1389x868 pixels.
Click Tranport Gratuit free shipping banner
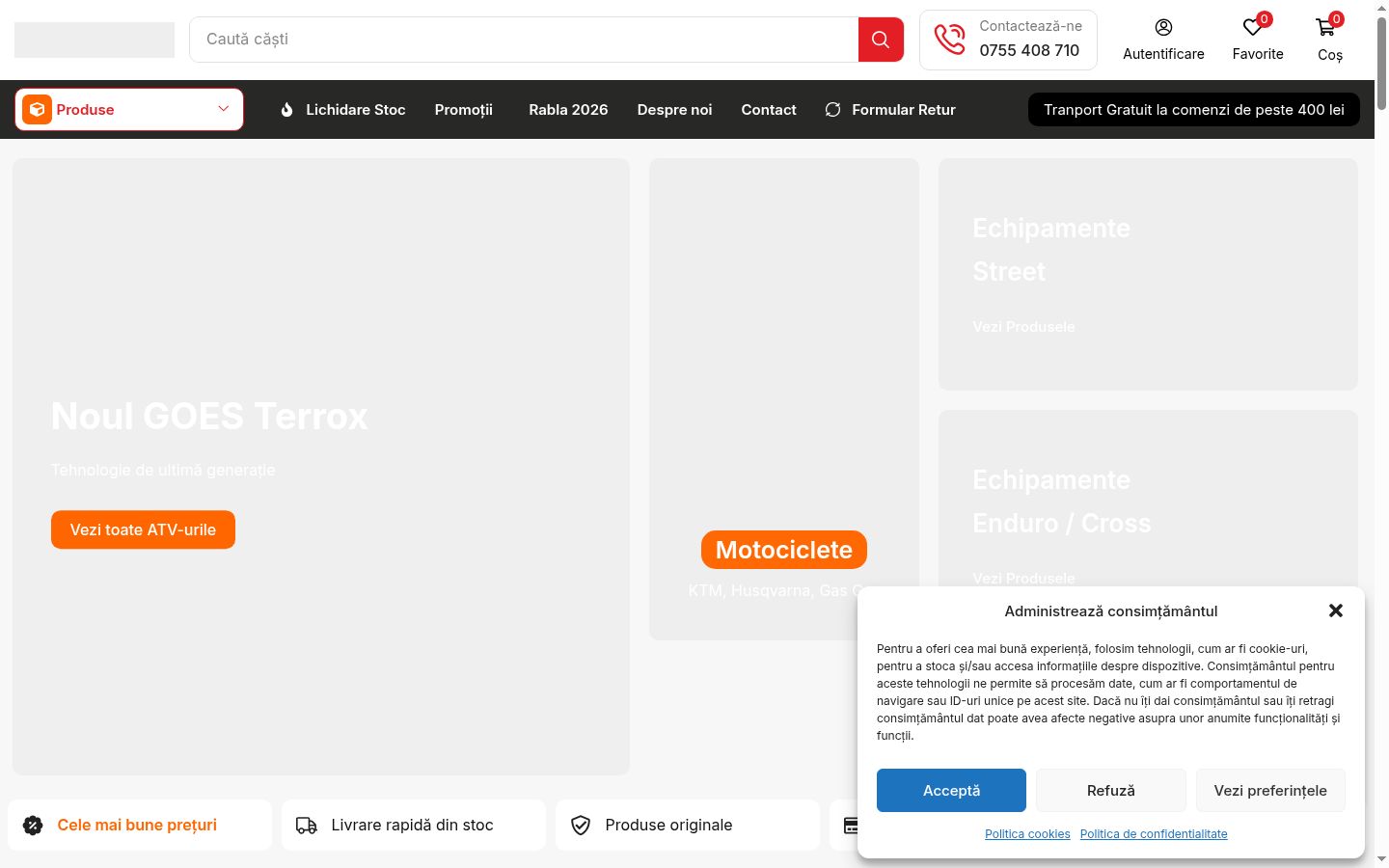click(x=1194, y=110)
